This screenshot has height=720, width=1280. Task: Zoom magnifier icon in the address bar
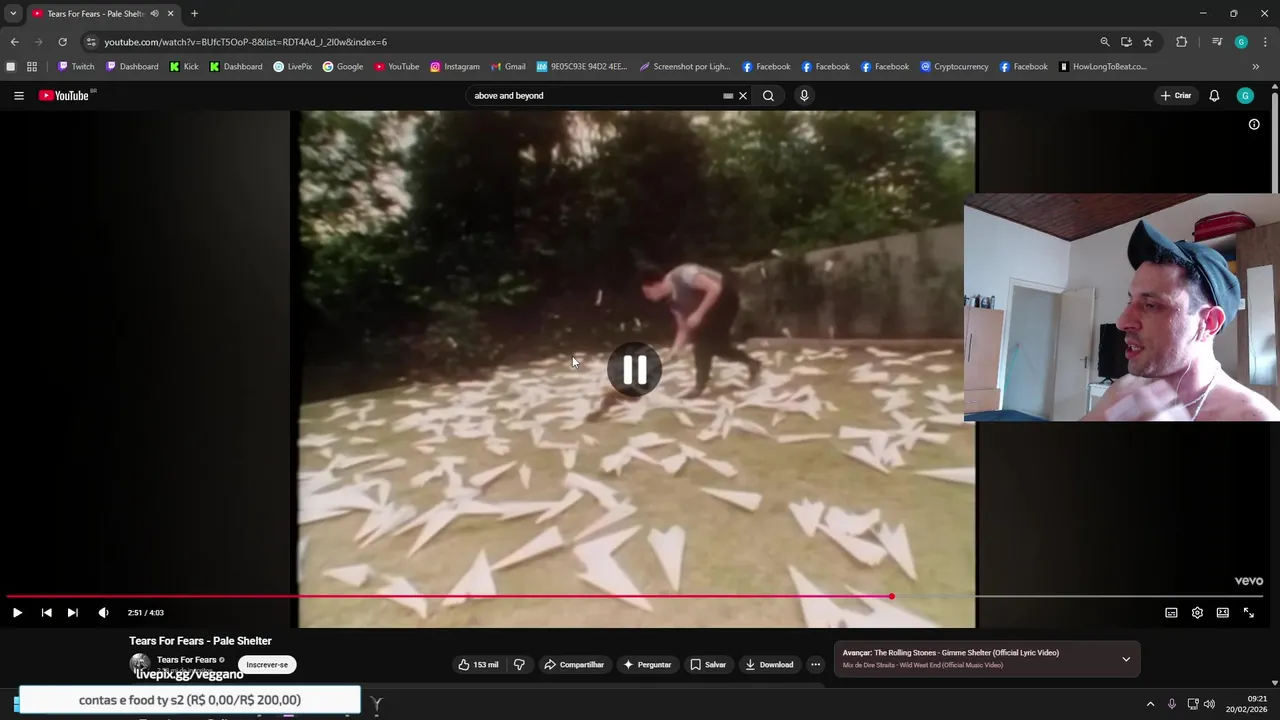[x=1105, y=42]
